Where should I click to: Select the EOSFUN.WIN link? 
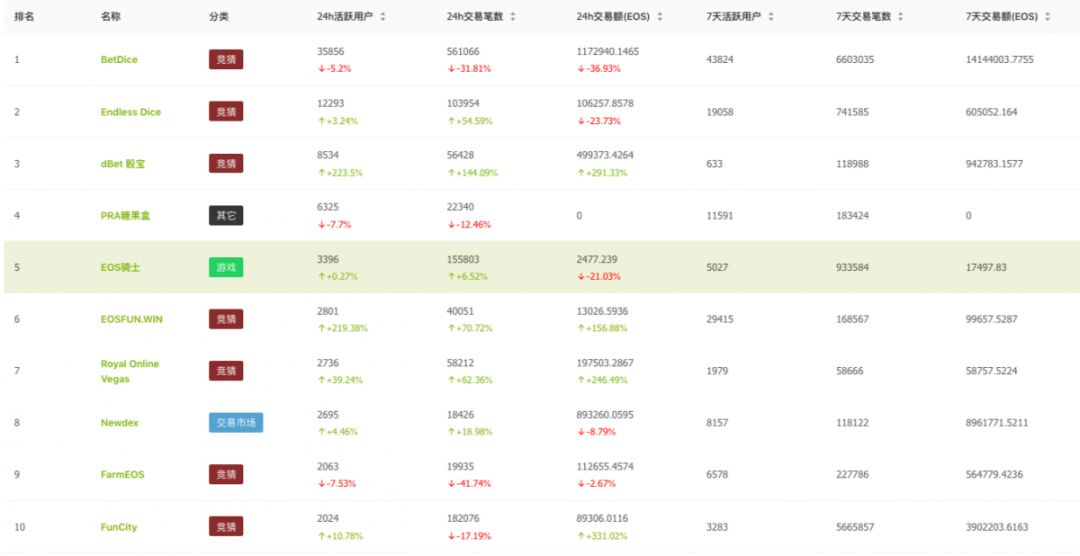[131, 319]
